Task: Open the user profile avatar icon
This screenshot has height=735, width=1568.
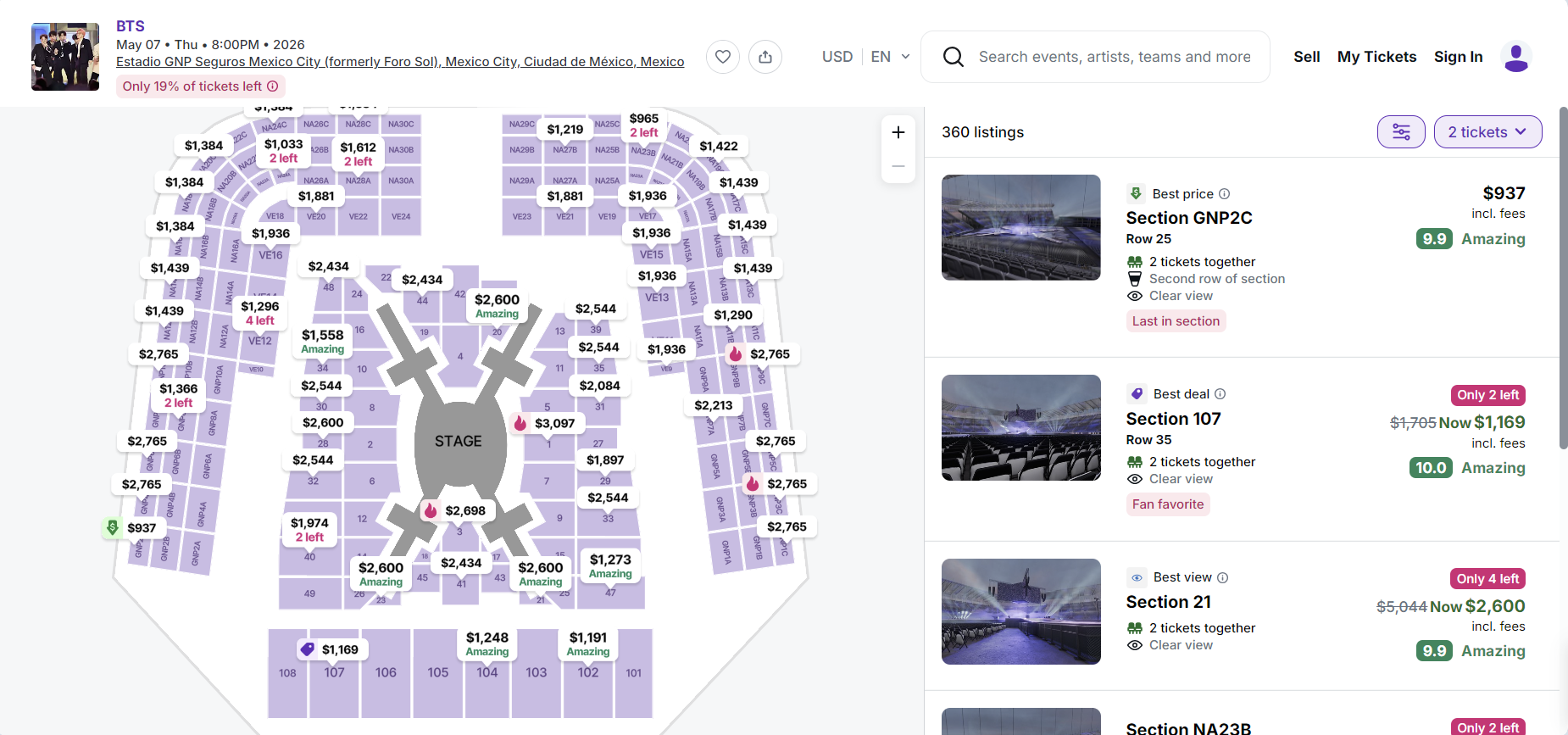Action: [1515, 57]
